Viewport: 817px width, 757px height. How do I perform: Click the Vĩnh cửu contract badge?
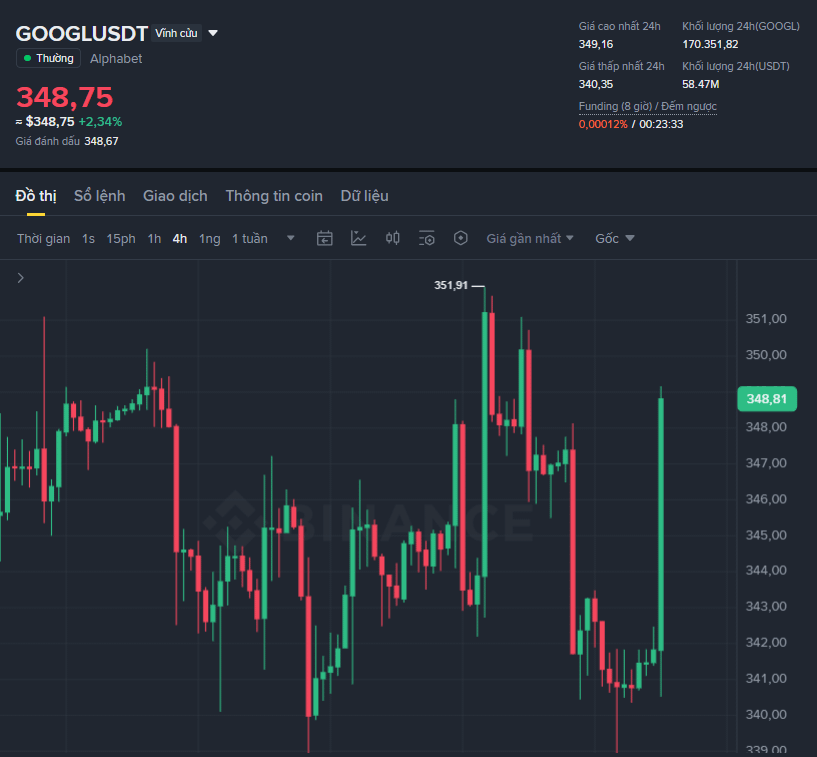pyautogui.click(x=176, y=33)
